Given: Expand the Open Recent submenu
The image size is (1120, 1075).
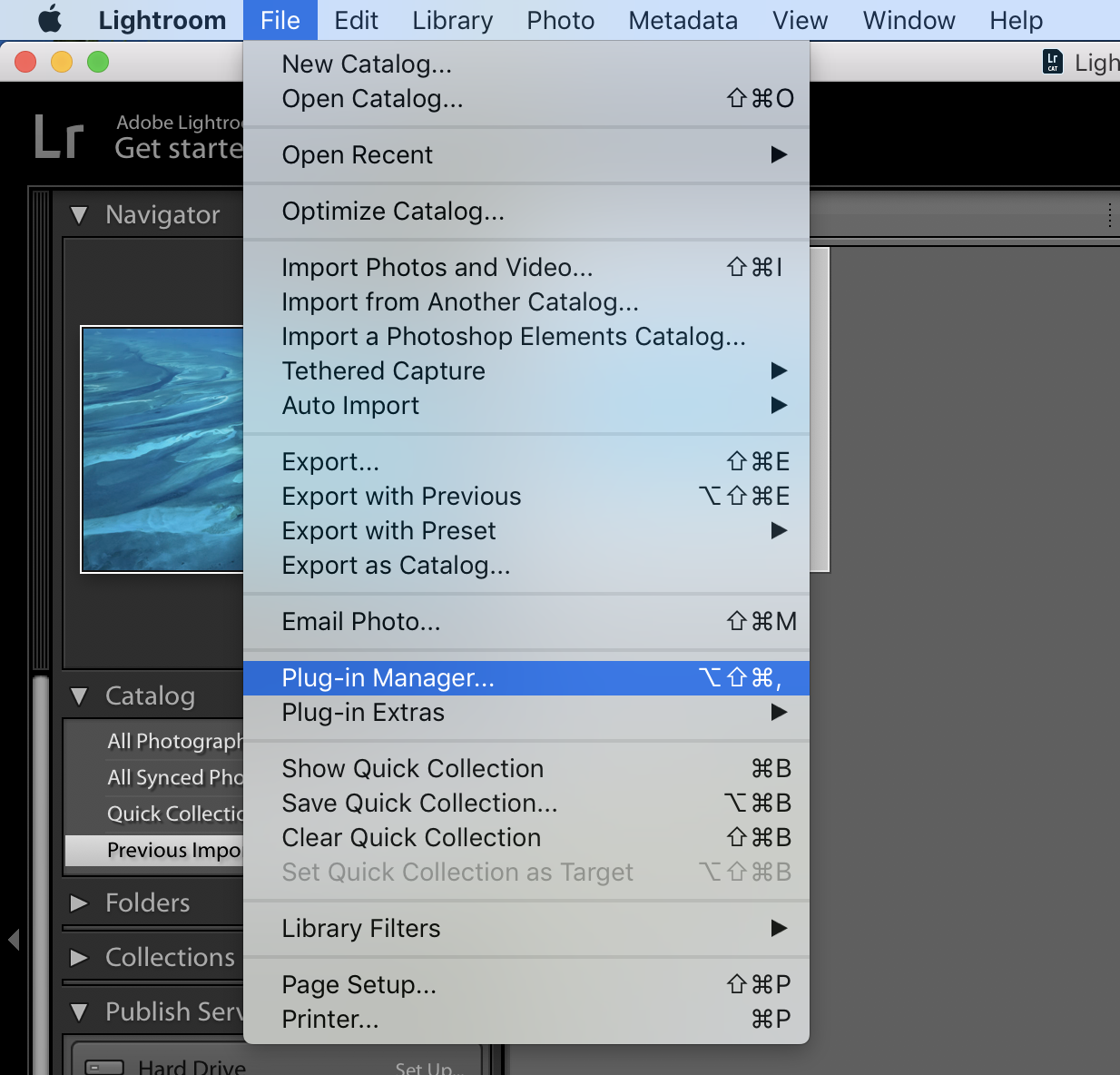Looking at the screenshot, I should coord(526,155).
